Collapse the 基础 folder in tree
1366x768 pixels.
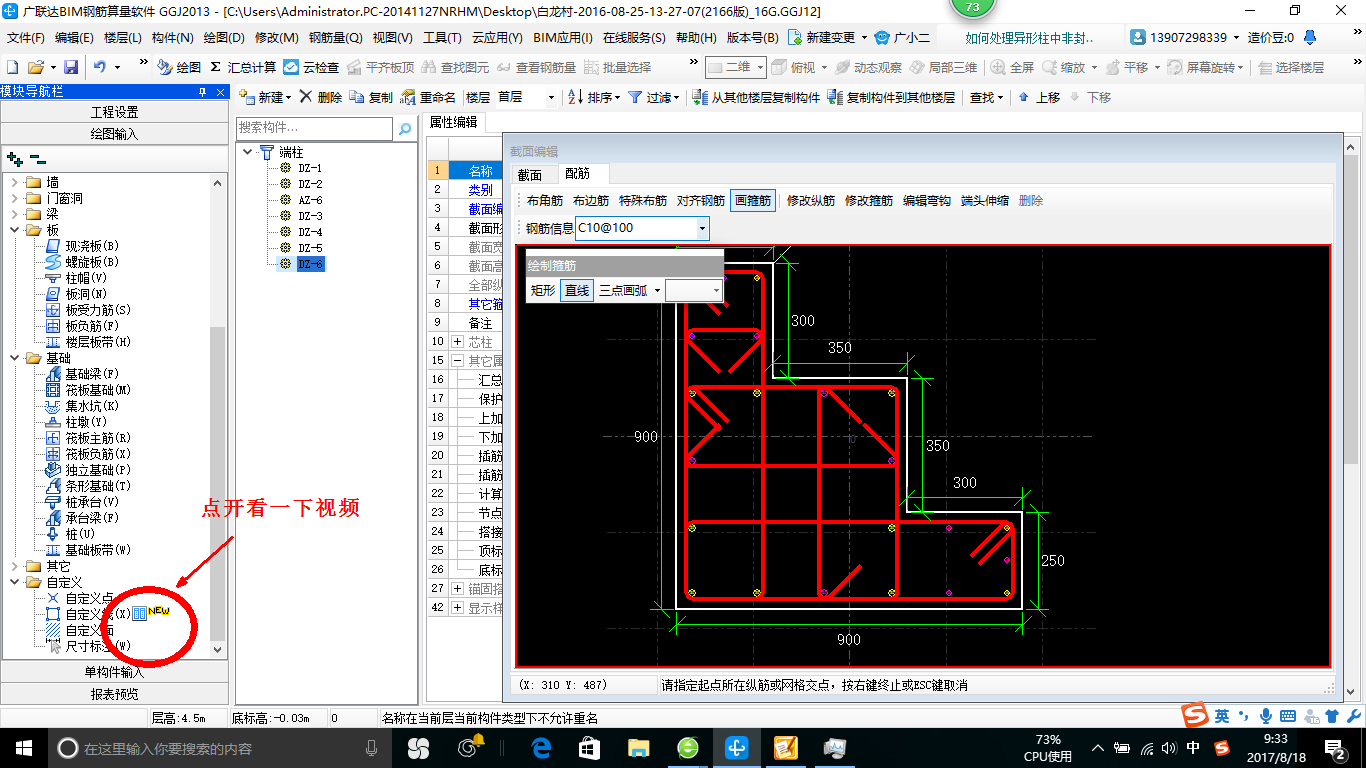pos(15,358)
